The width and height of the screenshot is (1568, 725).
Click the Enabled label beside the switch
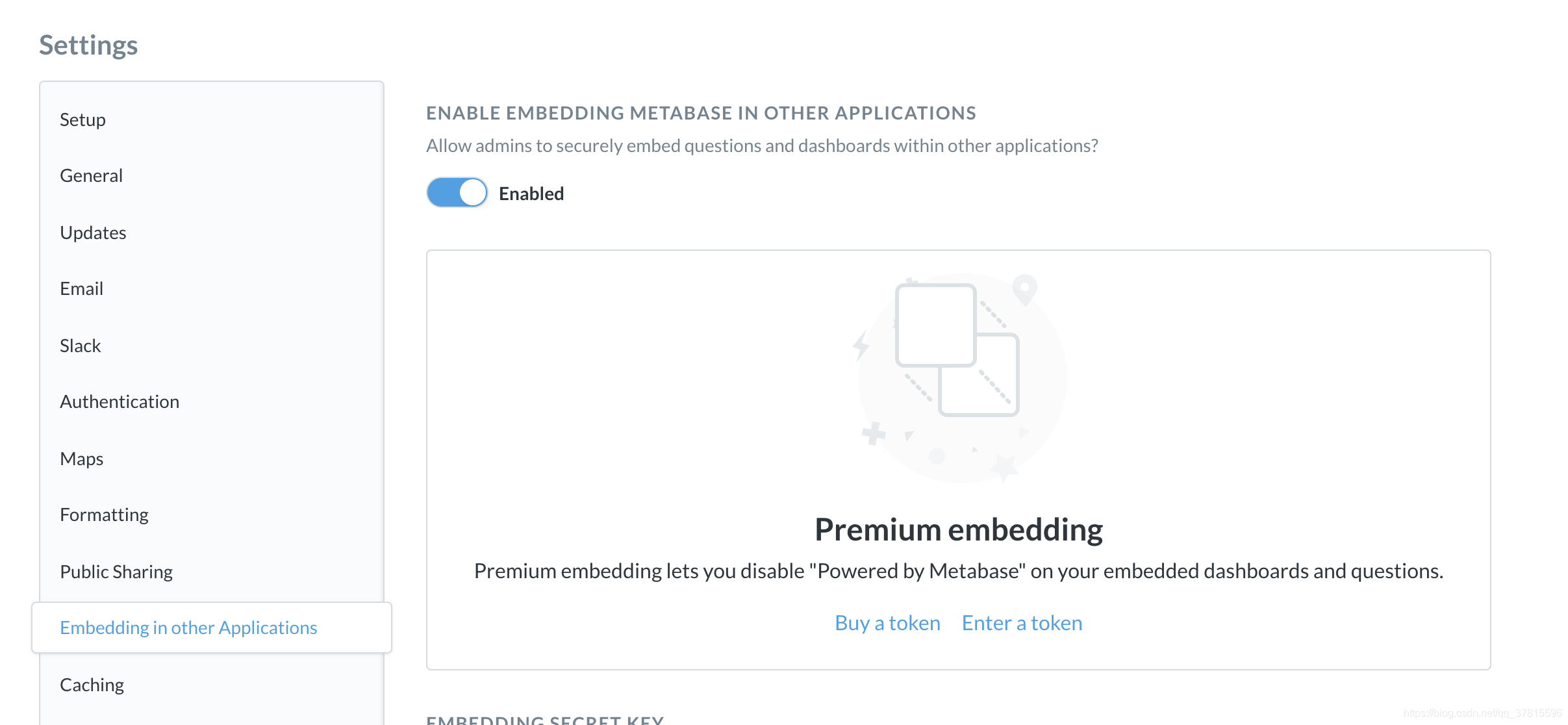pyautogui.click(x=531, y=192)
